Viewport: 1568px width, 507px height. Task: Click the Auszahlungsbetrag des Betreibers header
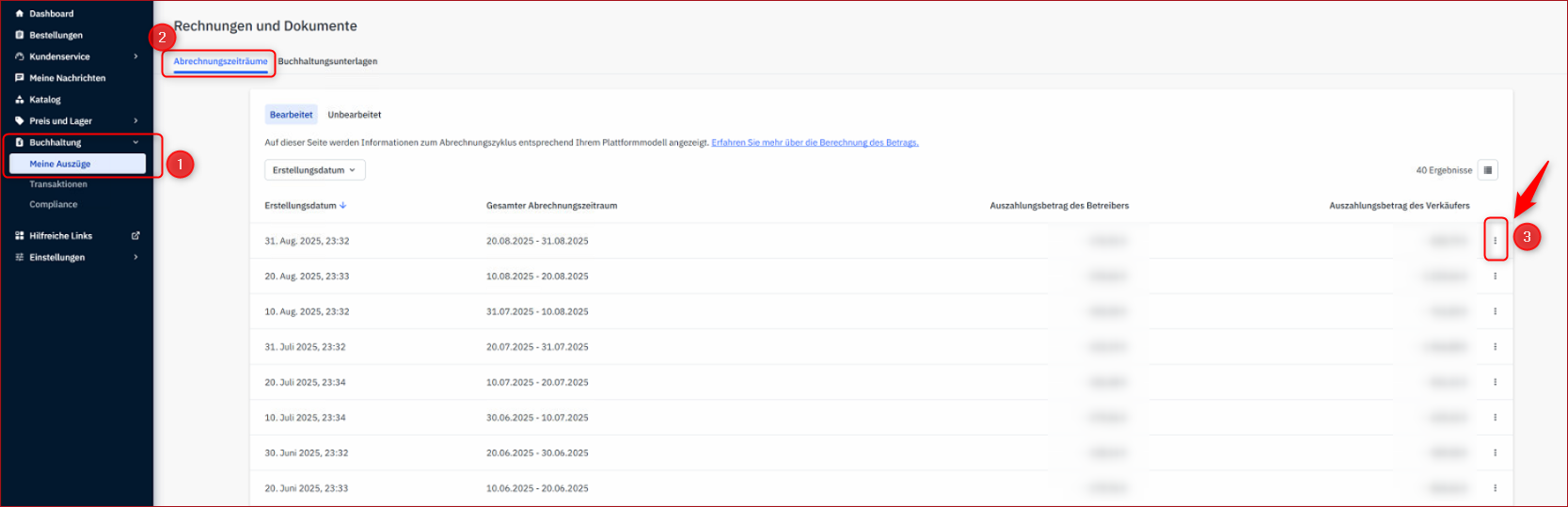(1059, 206)
